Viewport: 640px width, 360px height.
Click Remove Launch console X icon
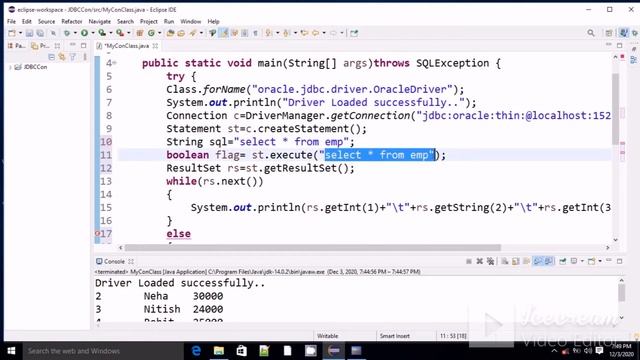tap(480, 261)
